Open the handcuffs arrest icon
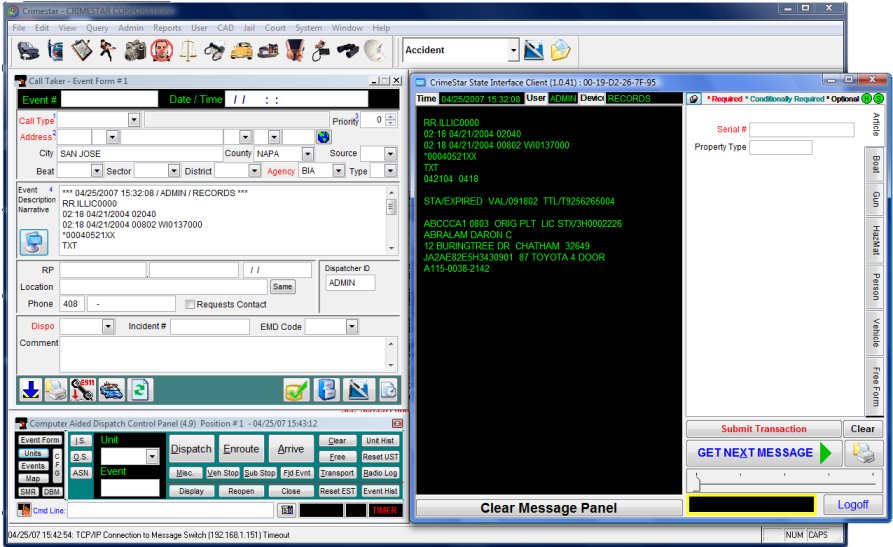The image size is (893, 547). pos(214,51)
